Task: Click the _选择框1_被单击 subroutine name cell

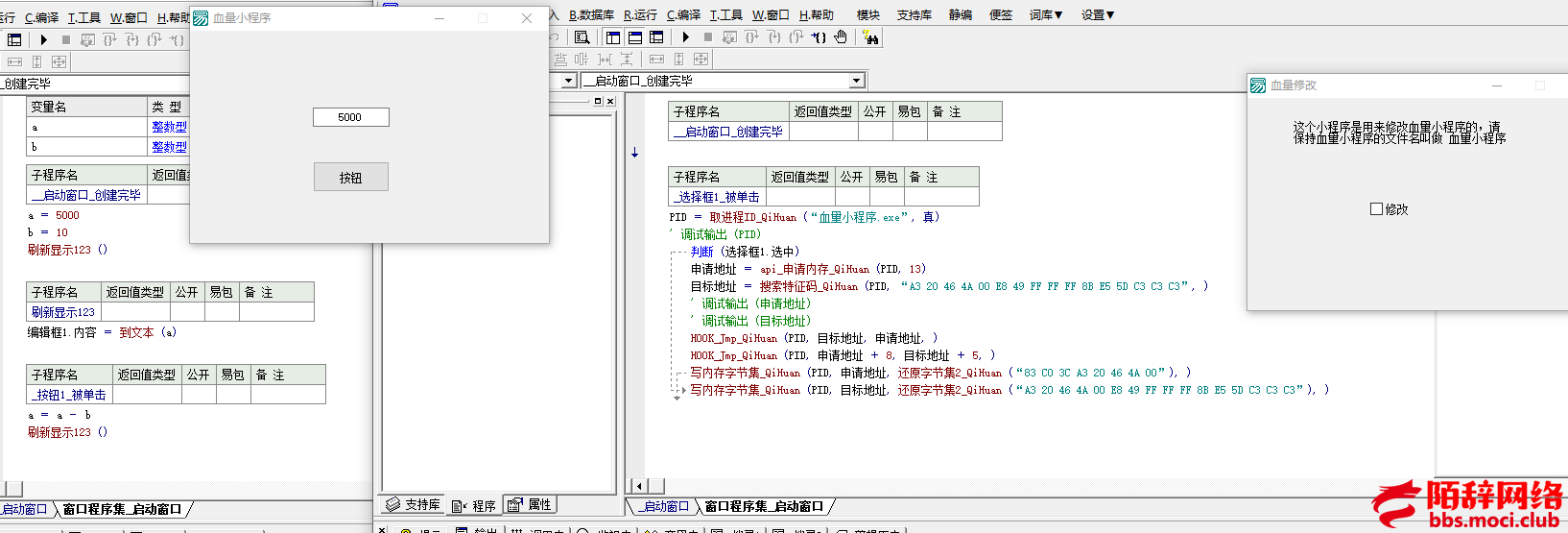Action: [717, 197]
